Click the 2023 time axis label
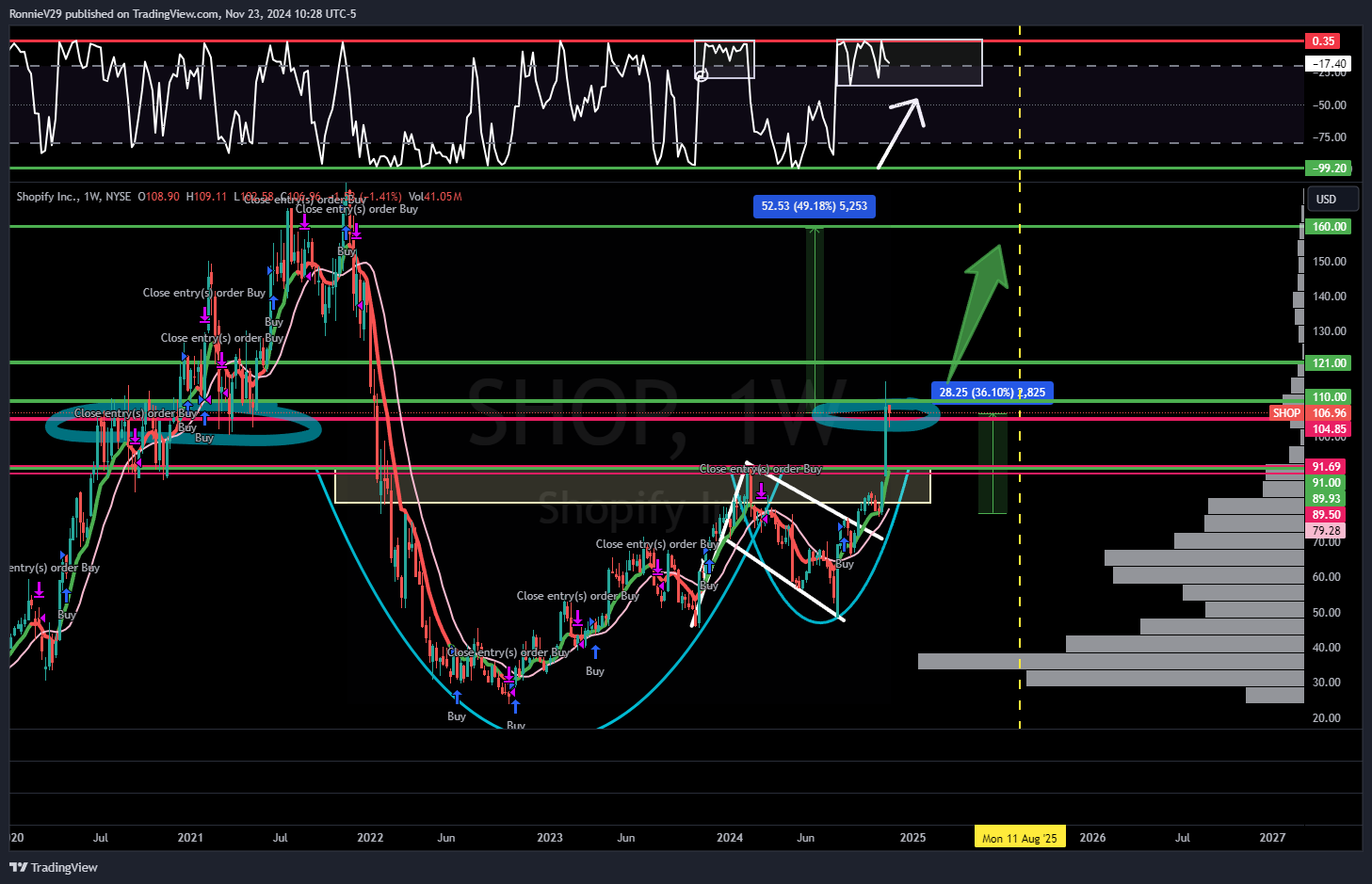The image size is (1372, 884). coord(550,838)
